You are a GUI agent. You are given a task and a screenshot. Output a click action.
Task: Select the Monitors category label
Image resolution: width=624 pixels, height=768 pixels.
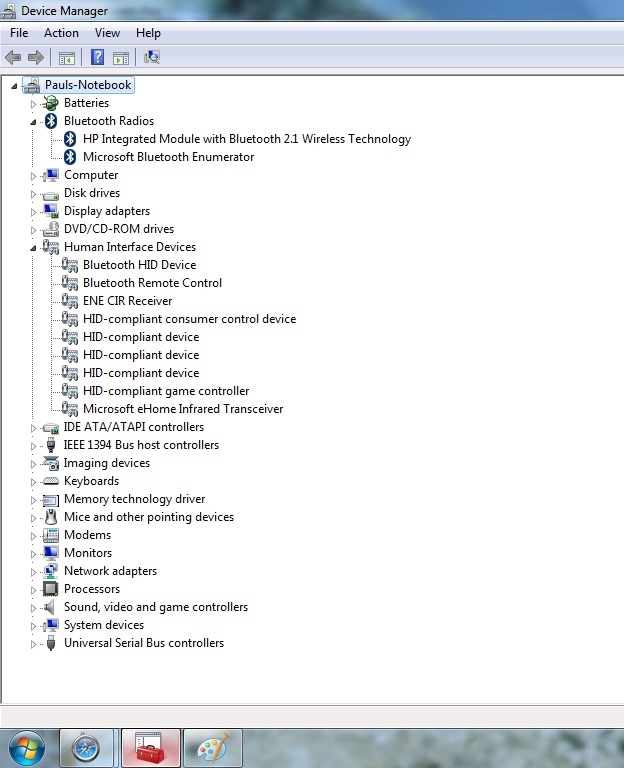pos(88,553)
